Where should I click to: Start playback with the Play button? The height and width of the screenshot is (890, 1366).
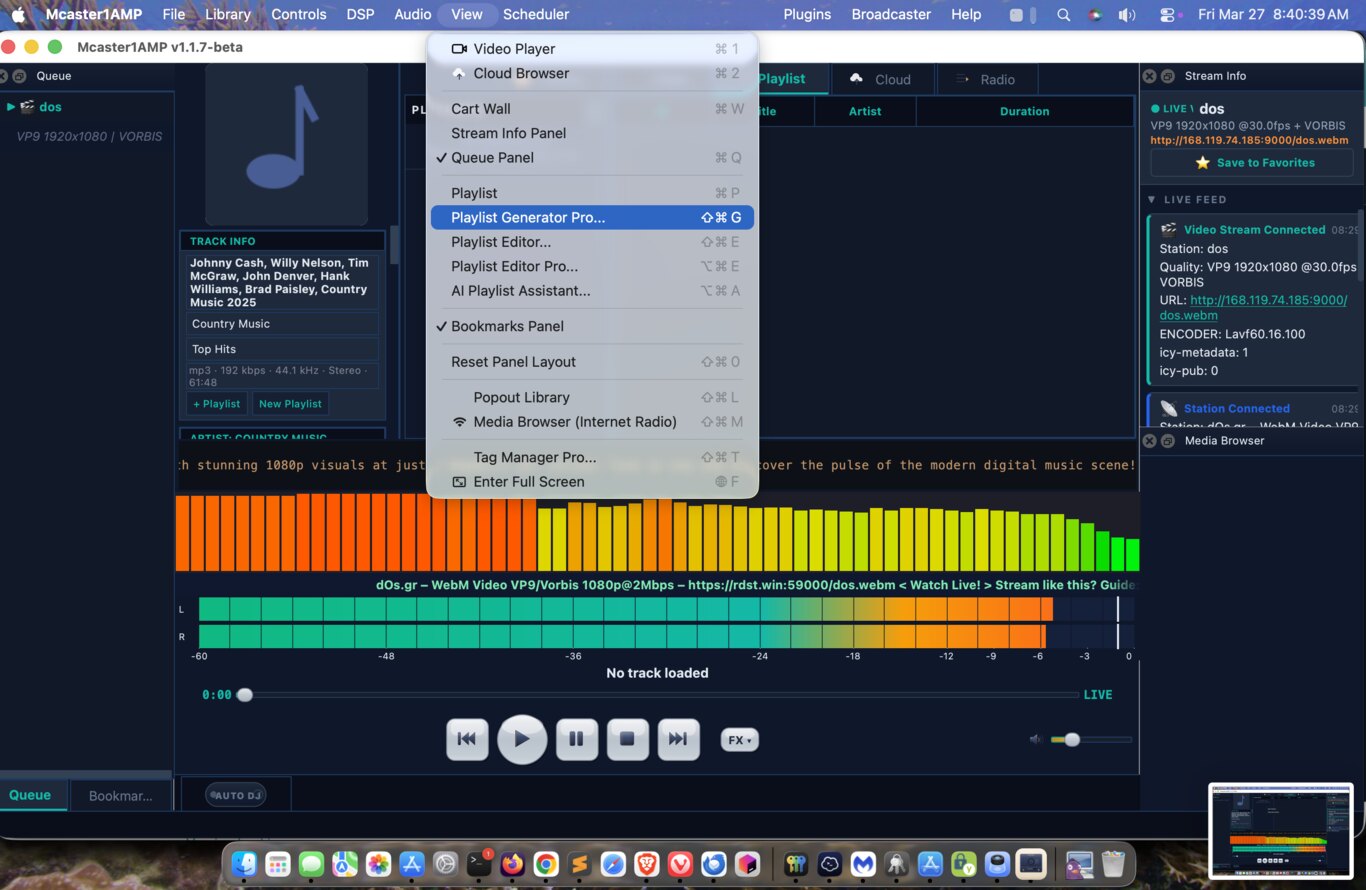[x=522, y=739]
